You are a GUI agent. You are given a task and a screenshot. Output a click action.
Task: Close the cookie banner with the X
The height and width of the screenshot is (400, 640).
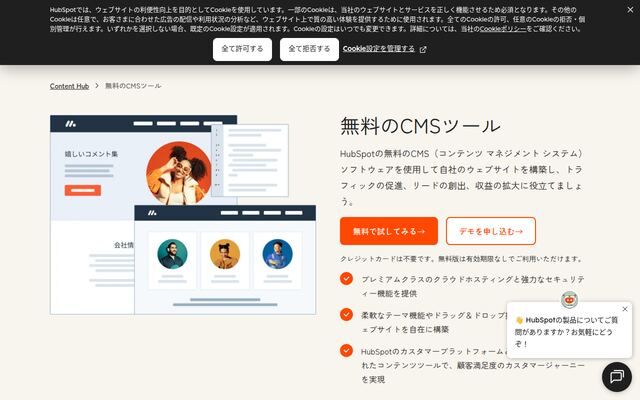click(630, 9)
